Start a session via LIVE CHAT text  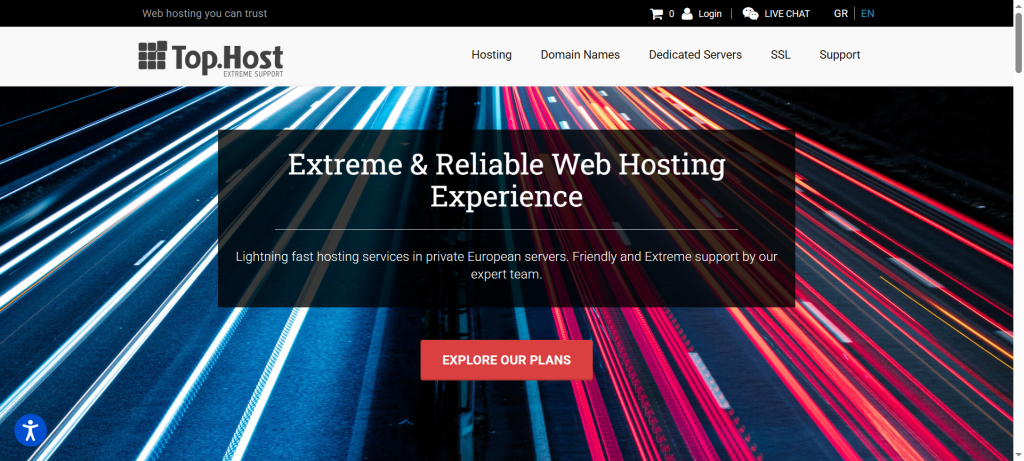point(787,14)
